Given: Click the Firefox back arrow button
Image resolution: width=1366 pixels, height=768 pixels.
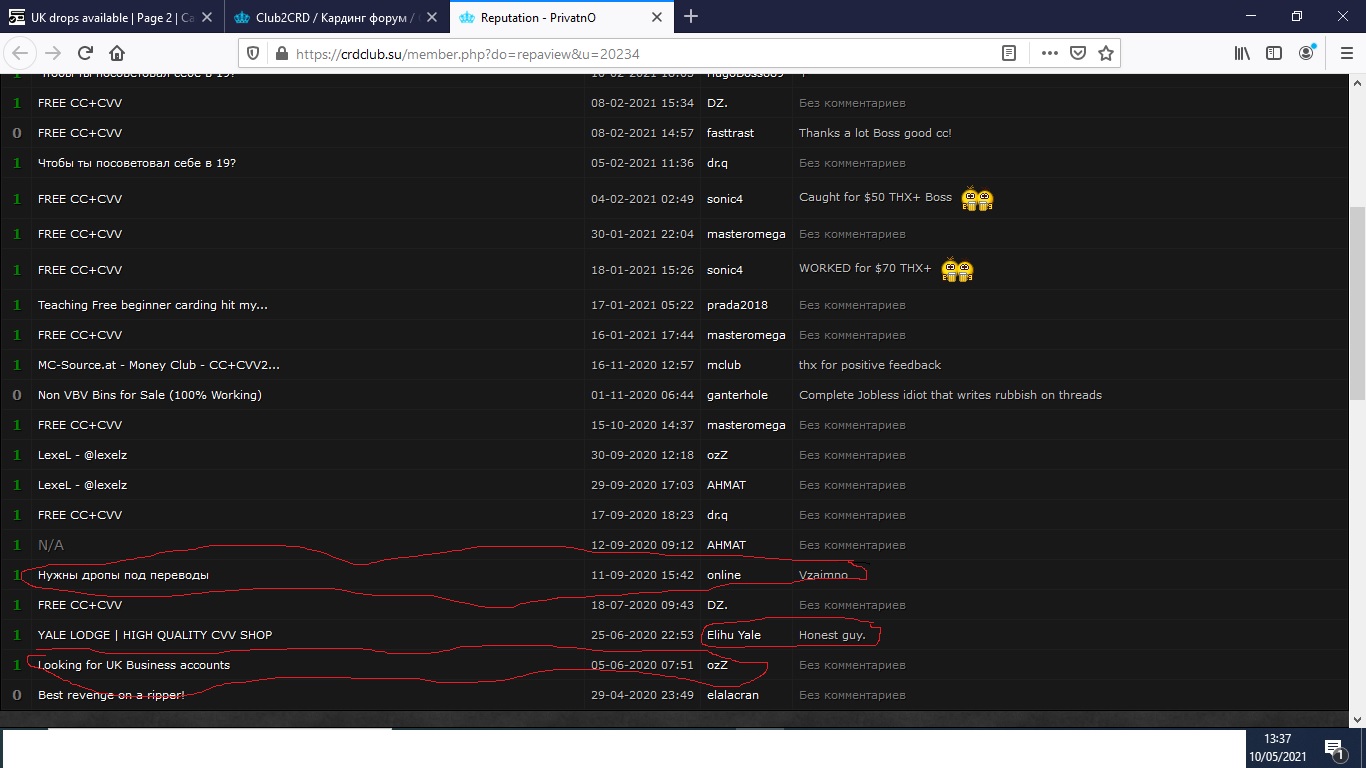Looking at the screenshot, I should 21,53.
